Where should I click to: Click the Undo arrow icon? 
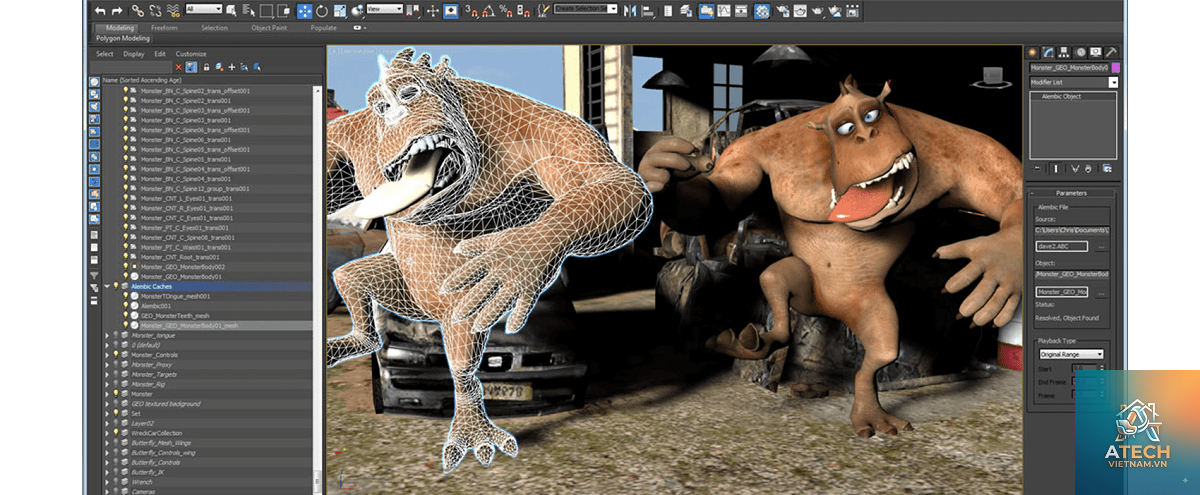pyautogui.click(x=100, y=10)
